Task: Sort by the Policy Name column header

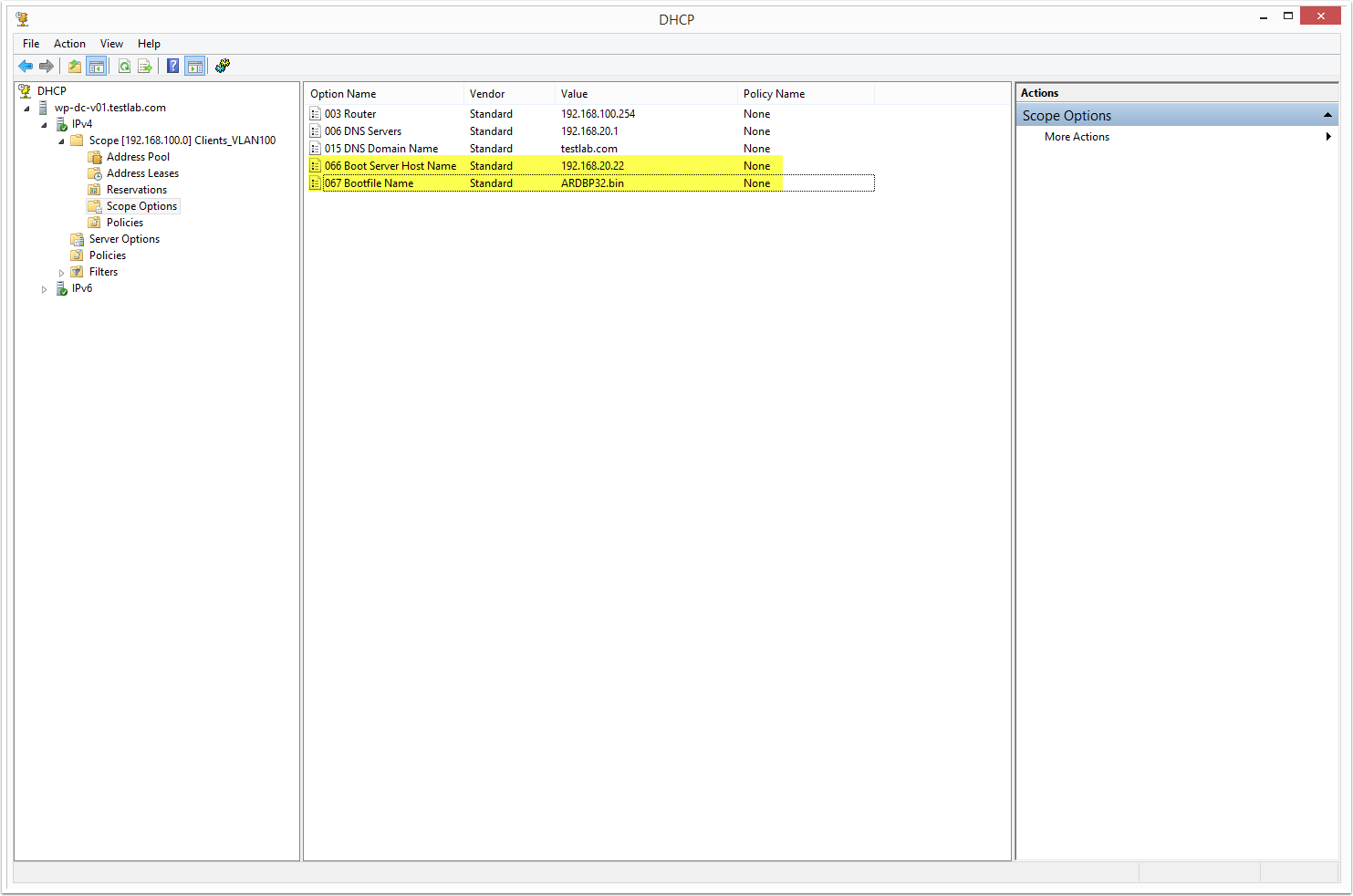Action: tap(806, 94)
